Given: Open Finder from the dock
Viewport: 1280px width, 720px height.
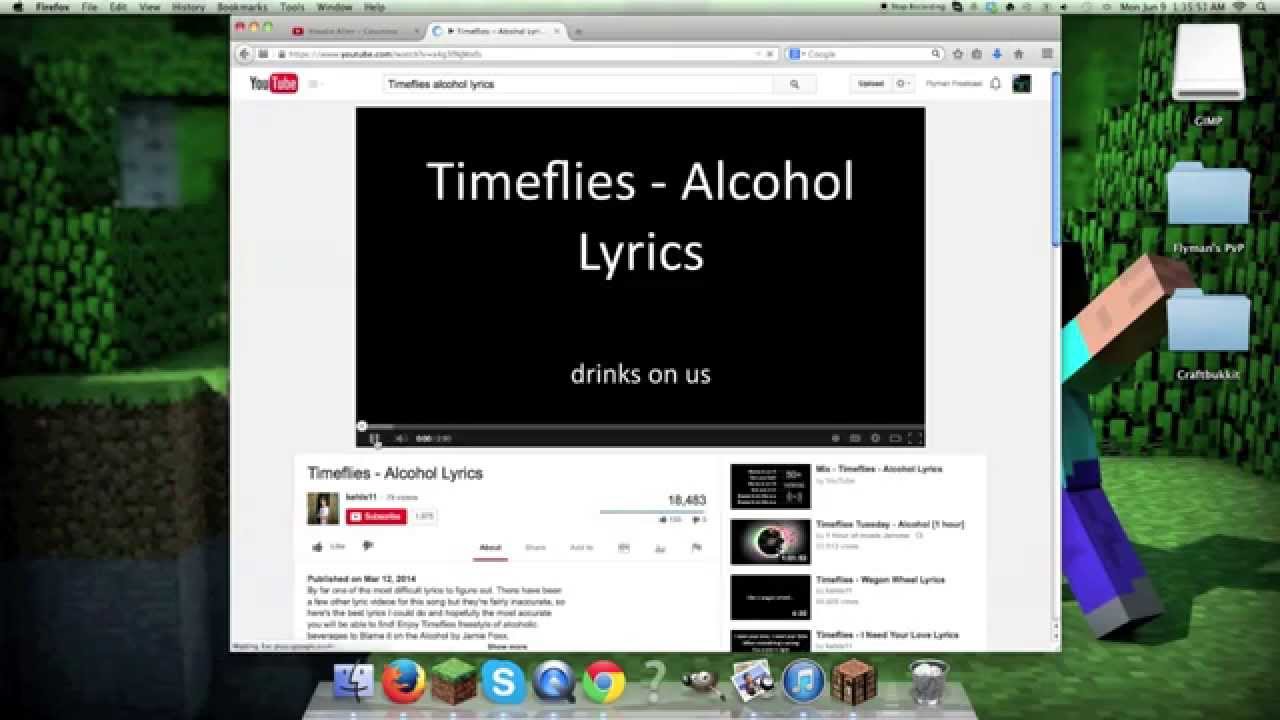Looking at the screenshot, I should tap(353, 682).
